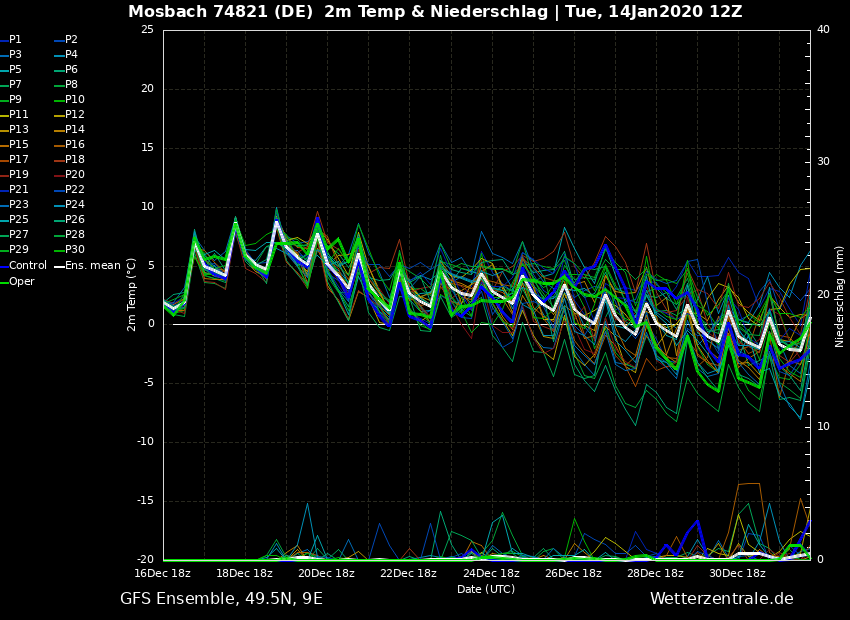850x620 pixels.
Task: Select the P10 legend label
Action: (74, 100)
